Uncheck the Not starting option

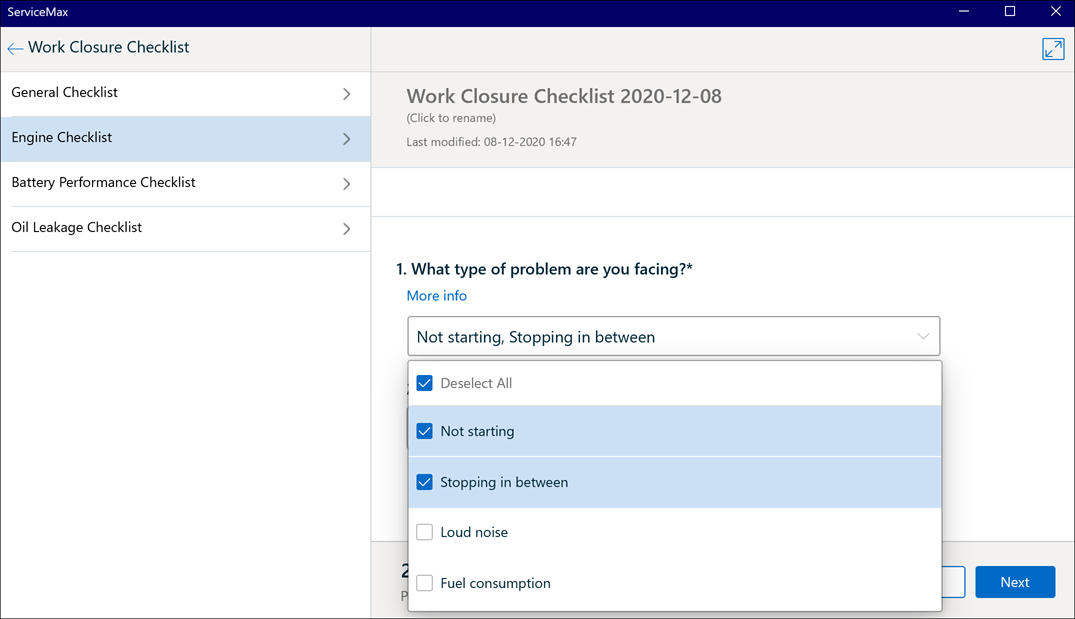coord(424,431)
